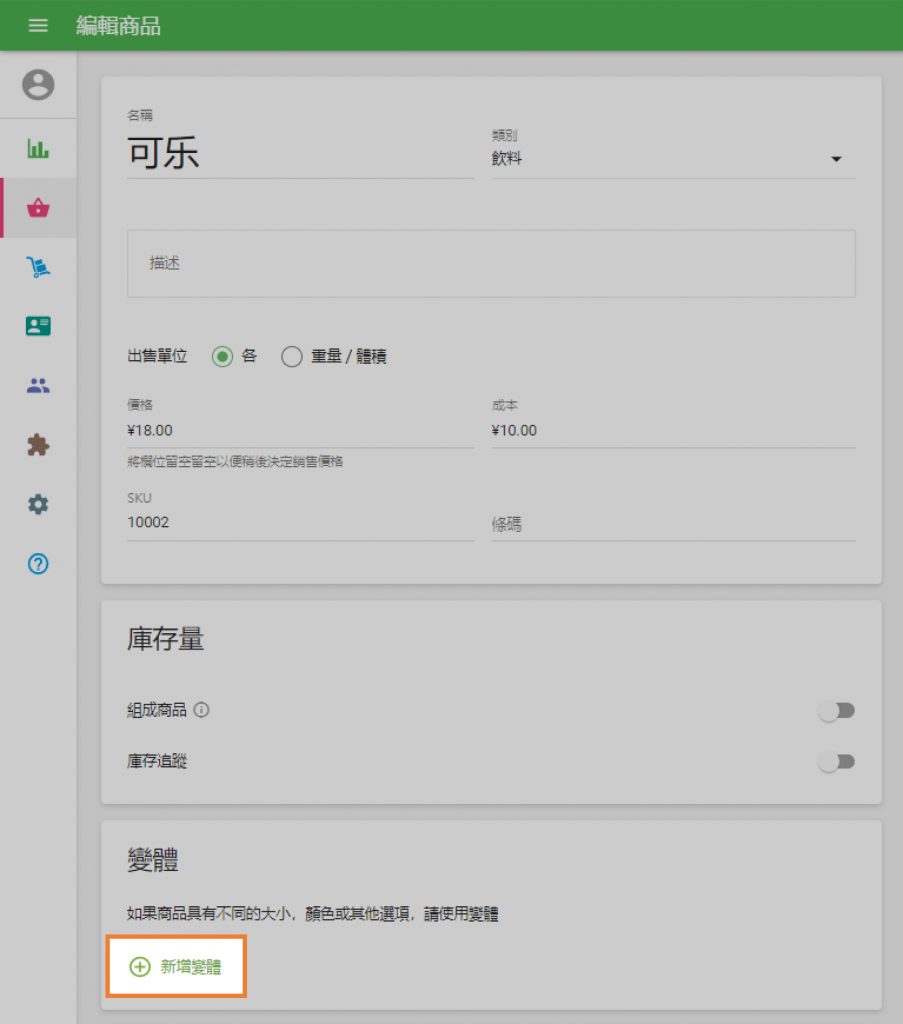Select the 重量 / 體積 radio button
Image resolution: width=903 pixels, height=1024 pixels.
click(291, 356)
